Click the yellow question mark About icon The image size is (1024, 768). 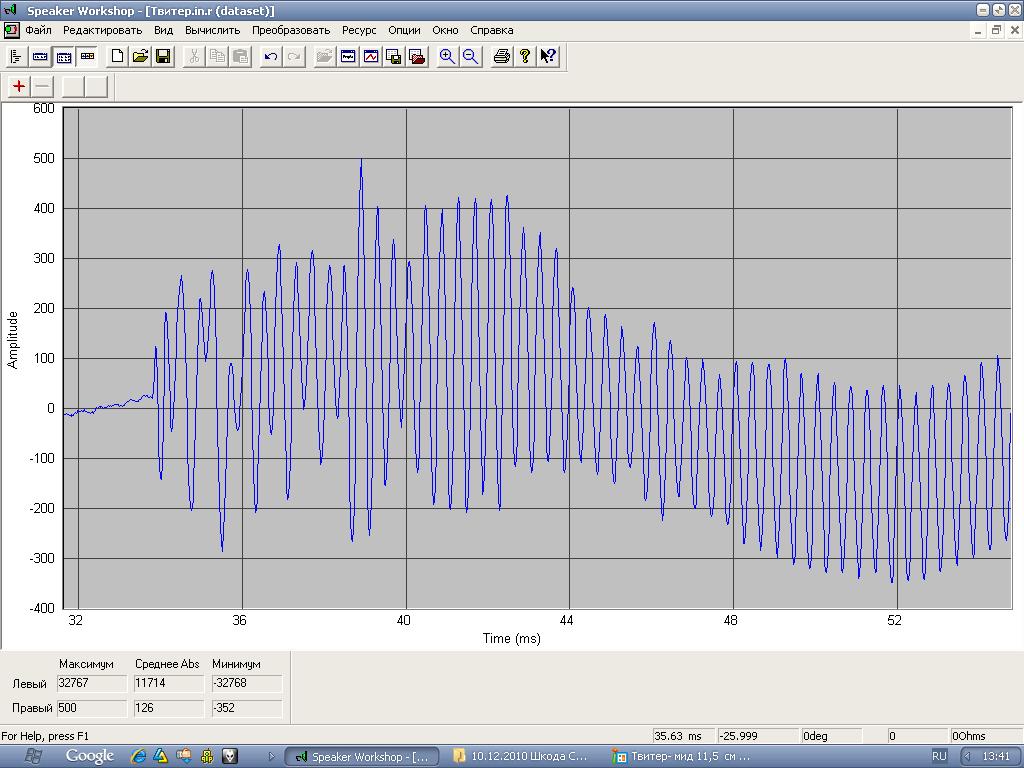pyautogui.click(x=524, y=57)
